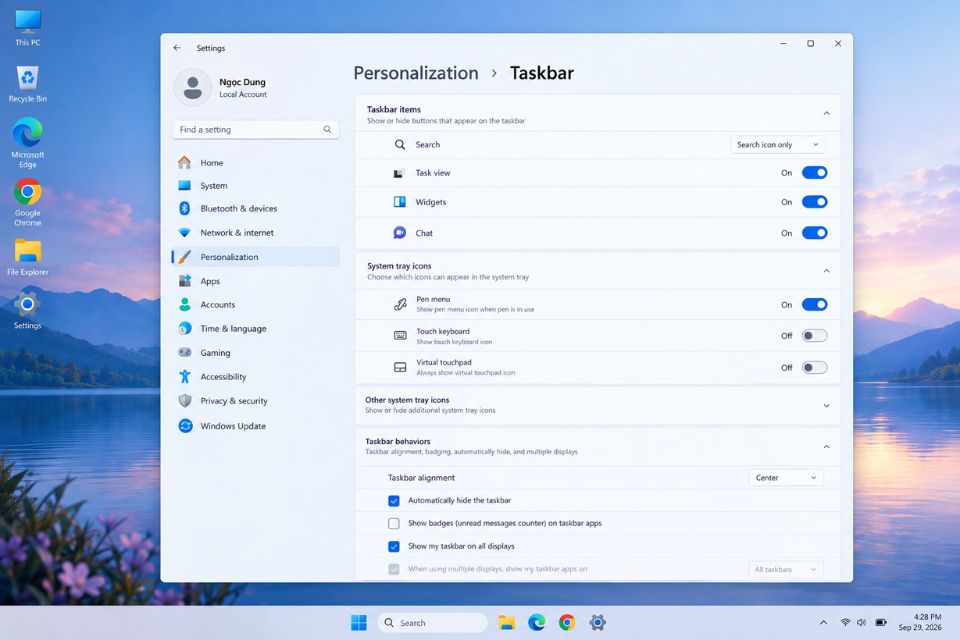Uncheck Automatically hide the taskbar
The image size is (960, 640).
(x=394, y=500)
